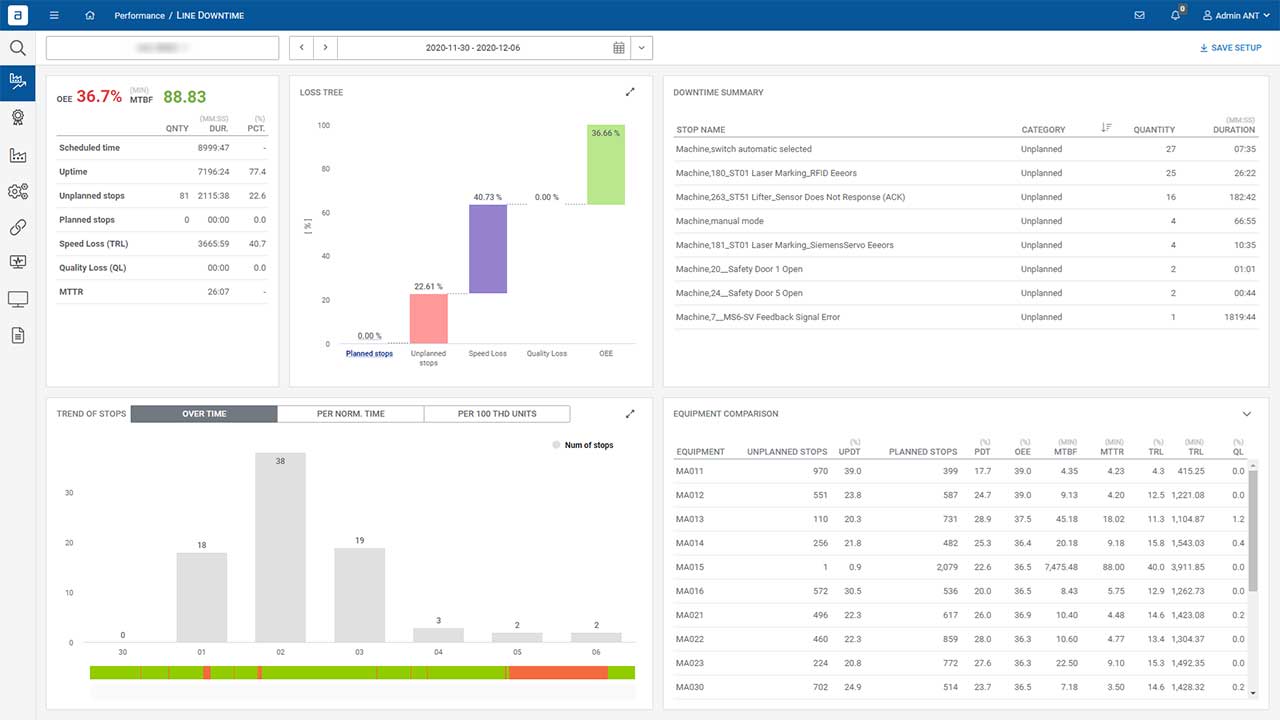1280x720 pixels.
Task: Click the tallest trend bar for day 02
Action: click(x=280, y=547)
